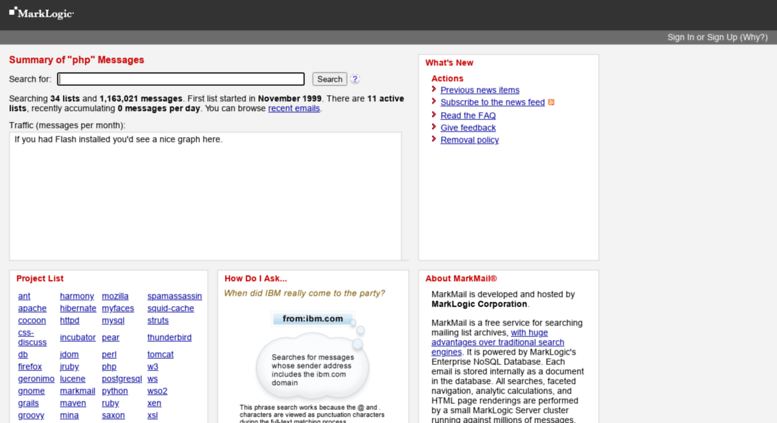Open the spamassassin project link
Viewport: 777px width, 423px height.
click(174, 296)
